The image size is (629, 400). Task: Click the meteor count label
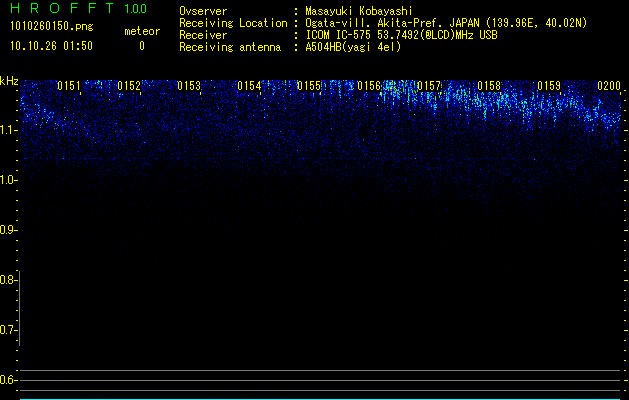click(x=142, y=31)
